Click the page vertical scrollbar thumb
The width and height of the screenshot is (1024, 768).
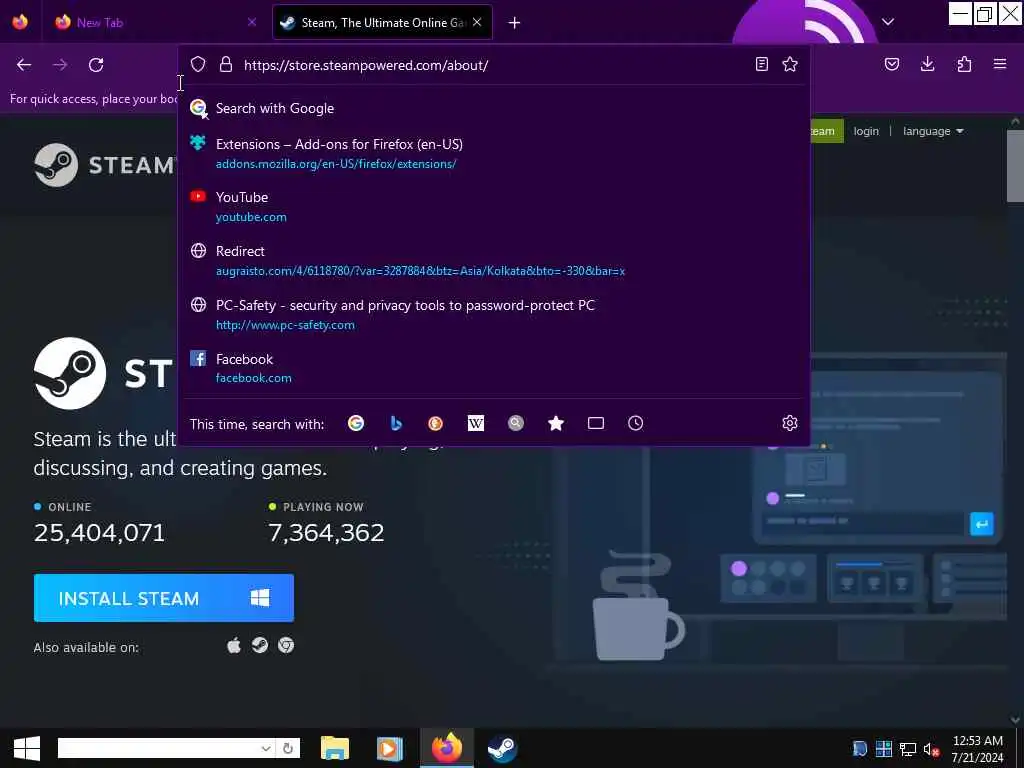click(x=1015, y=166)
